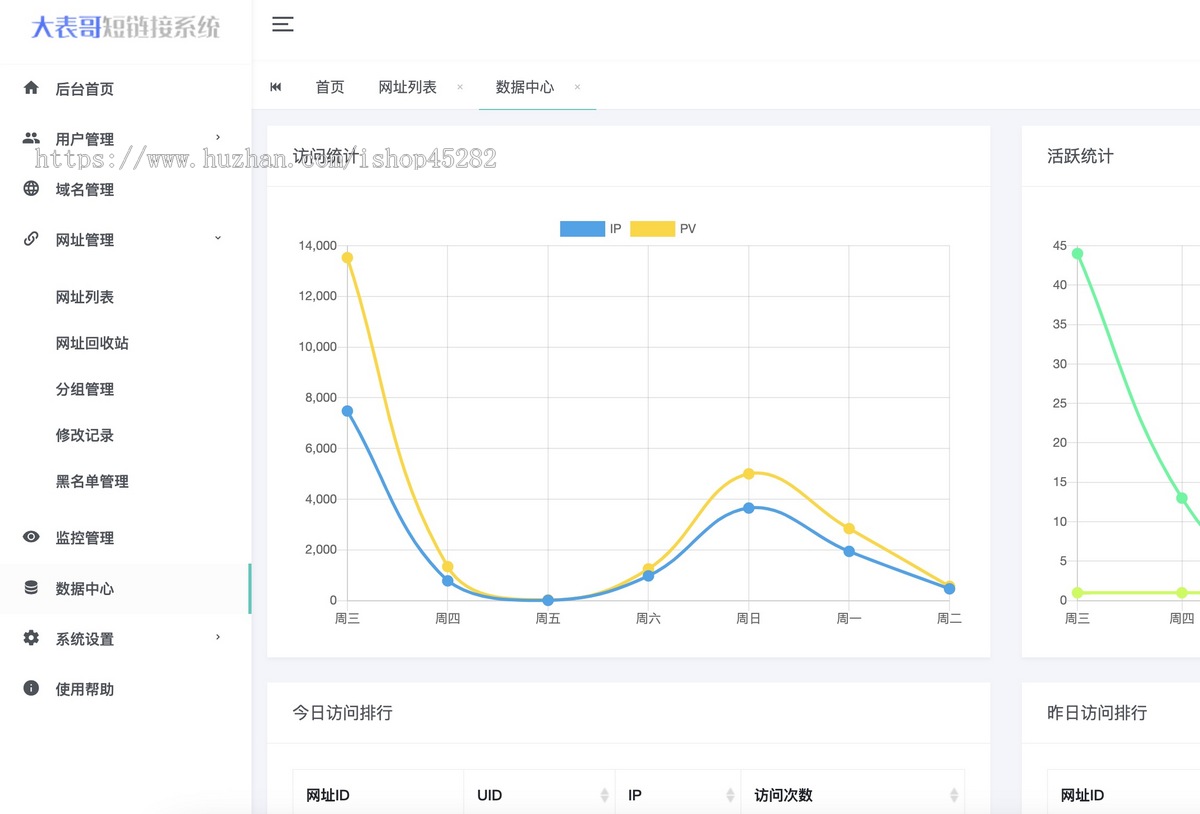This screenshot has height=814, width=1200.
Task: Go to 修改记录 submenu item
Action: coord(85,435)
